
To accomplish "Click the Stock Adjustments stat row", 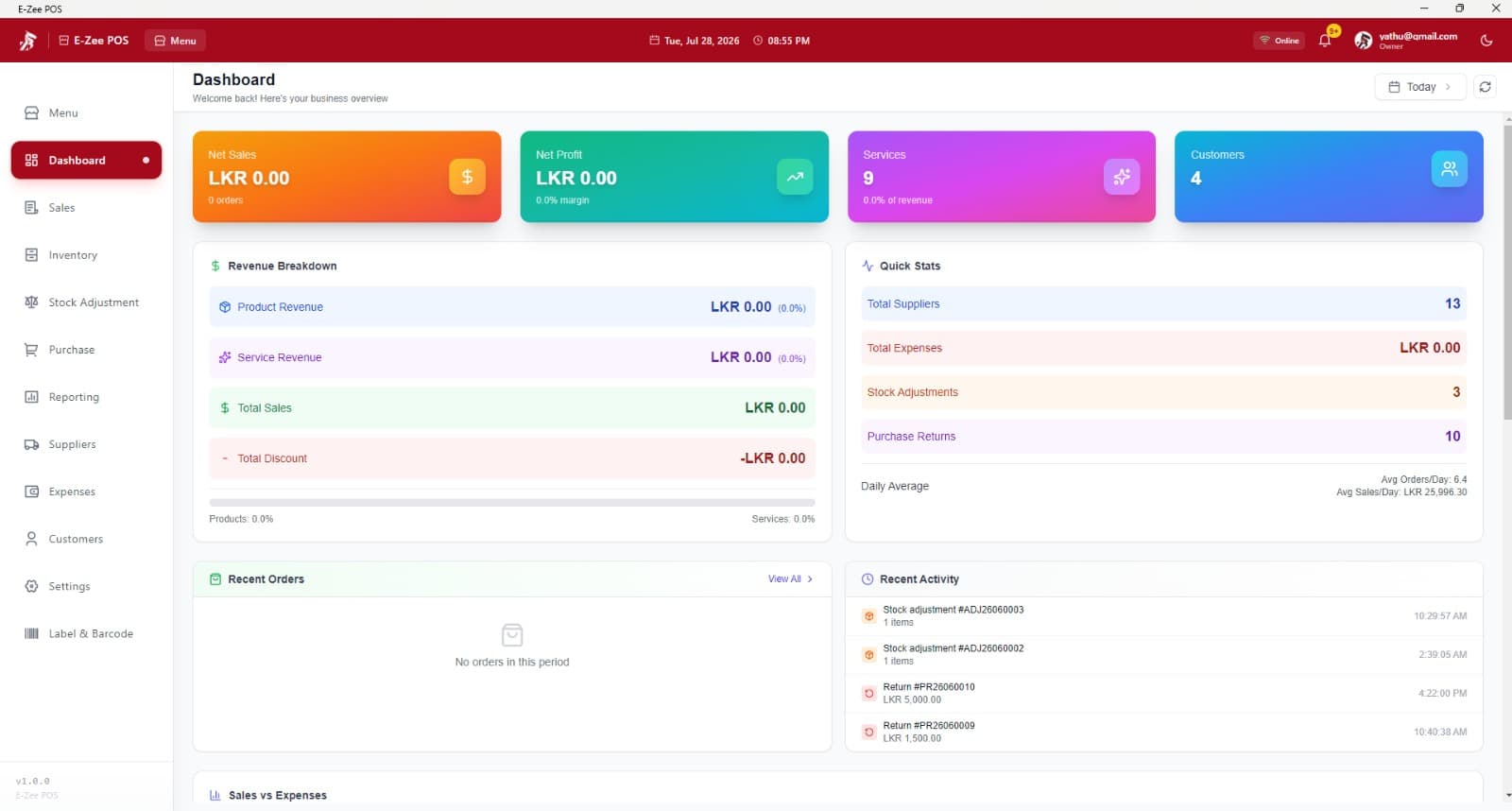I will (x=1163, y=392).
